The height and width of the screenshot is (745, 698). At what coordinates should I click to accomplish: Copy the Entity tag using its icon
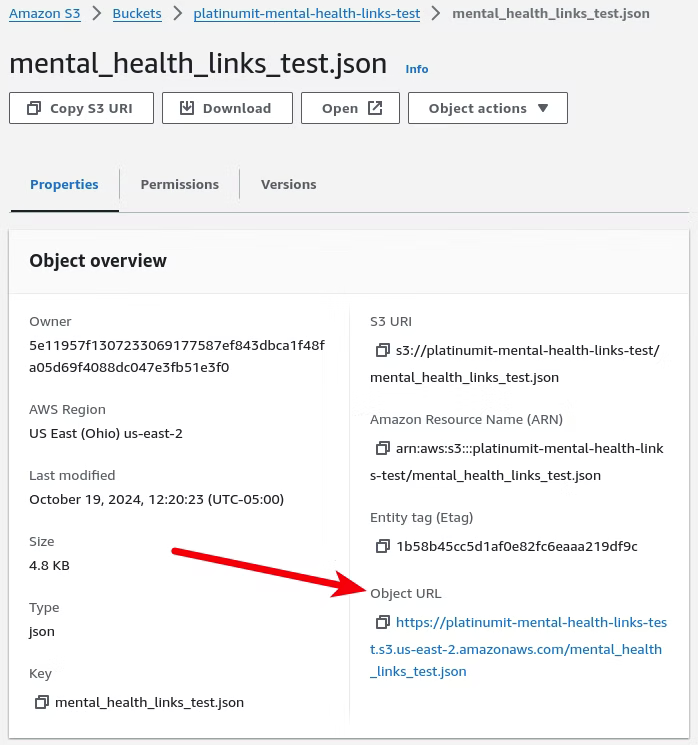(382, 546)
